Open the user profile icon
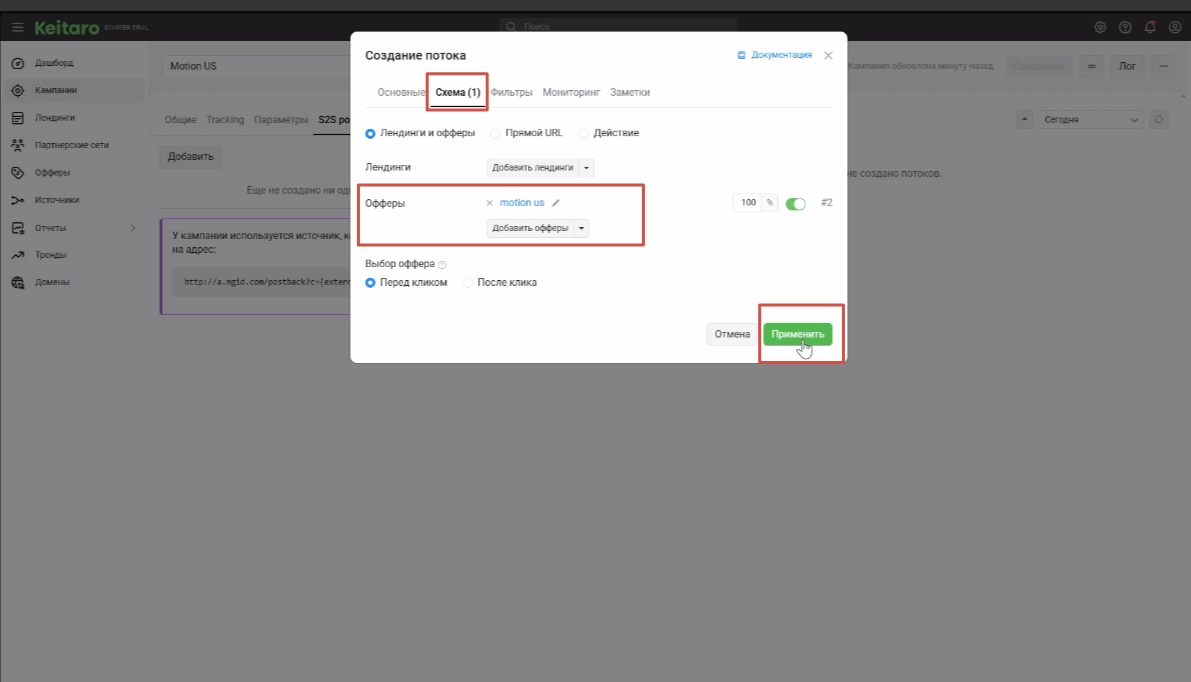Screen dimensions: 1191x682 (x=1175, y=27)
